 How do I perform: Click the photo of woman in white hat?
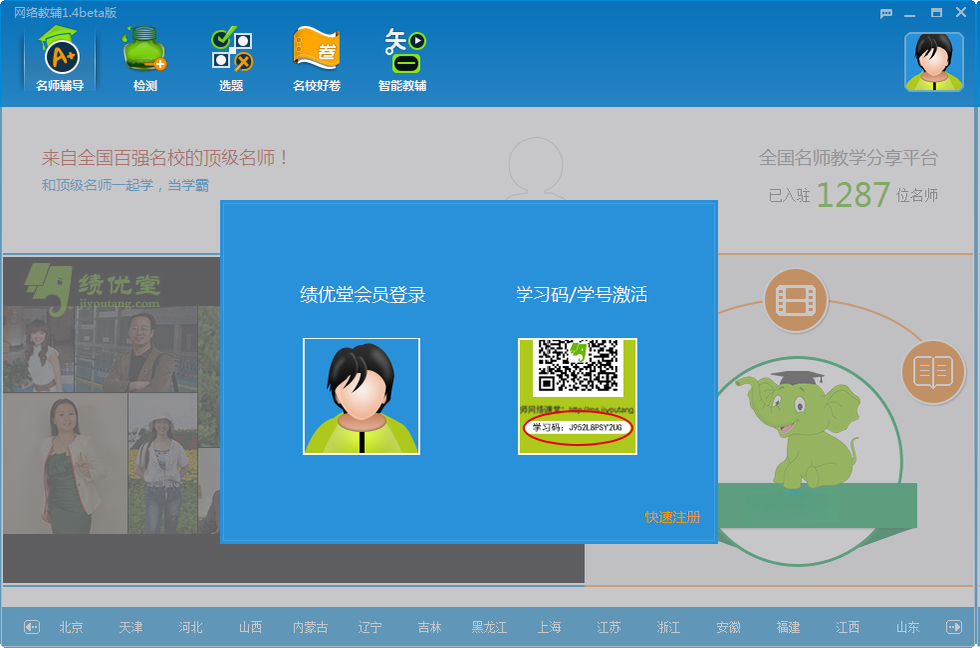163,464
